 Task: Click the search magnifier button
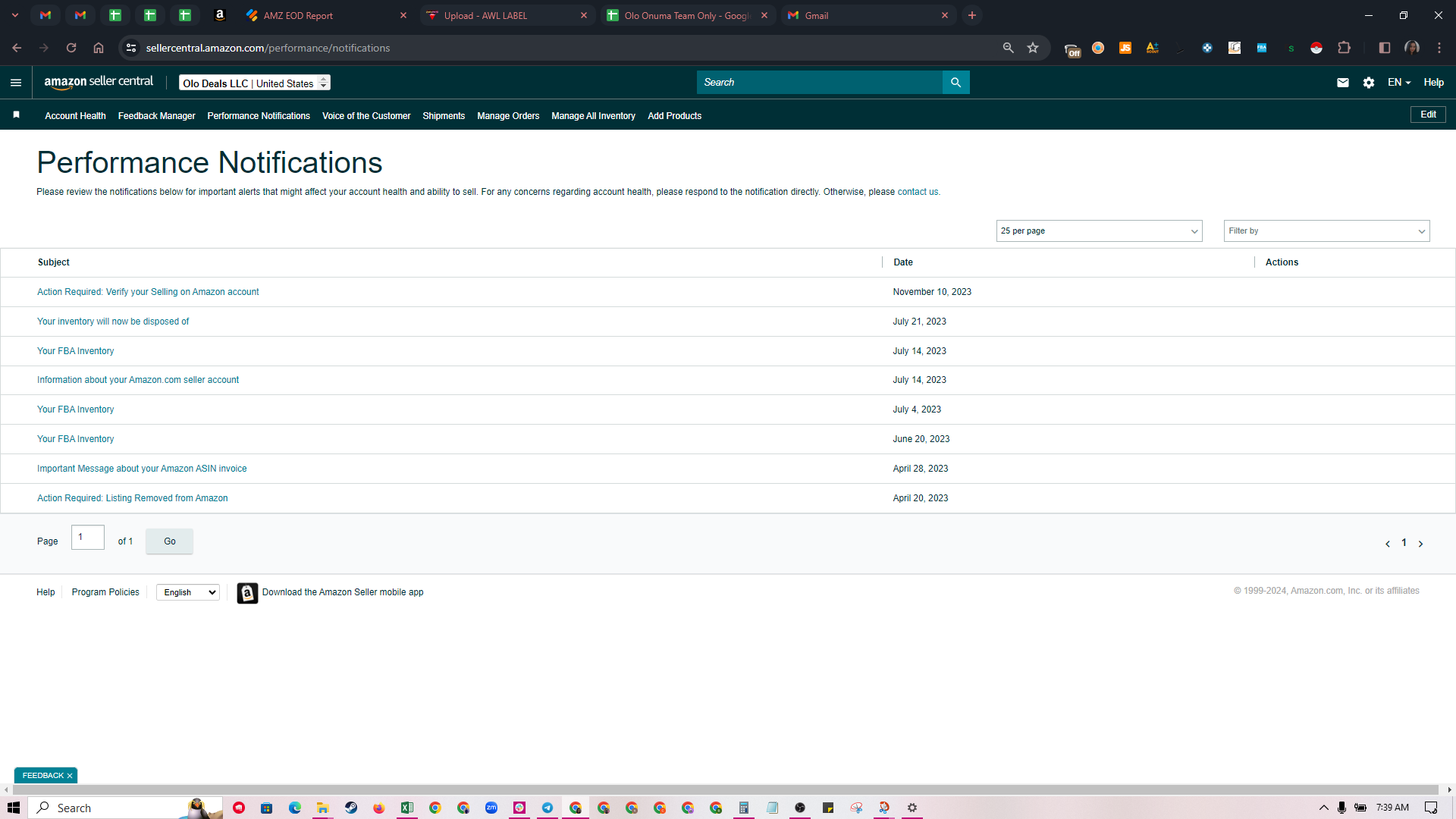[x=955, y=83]
